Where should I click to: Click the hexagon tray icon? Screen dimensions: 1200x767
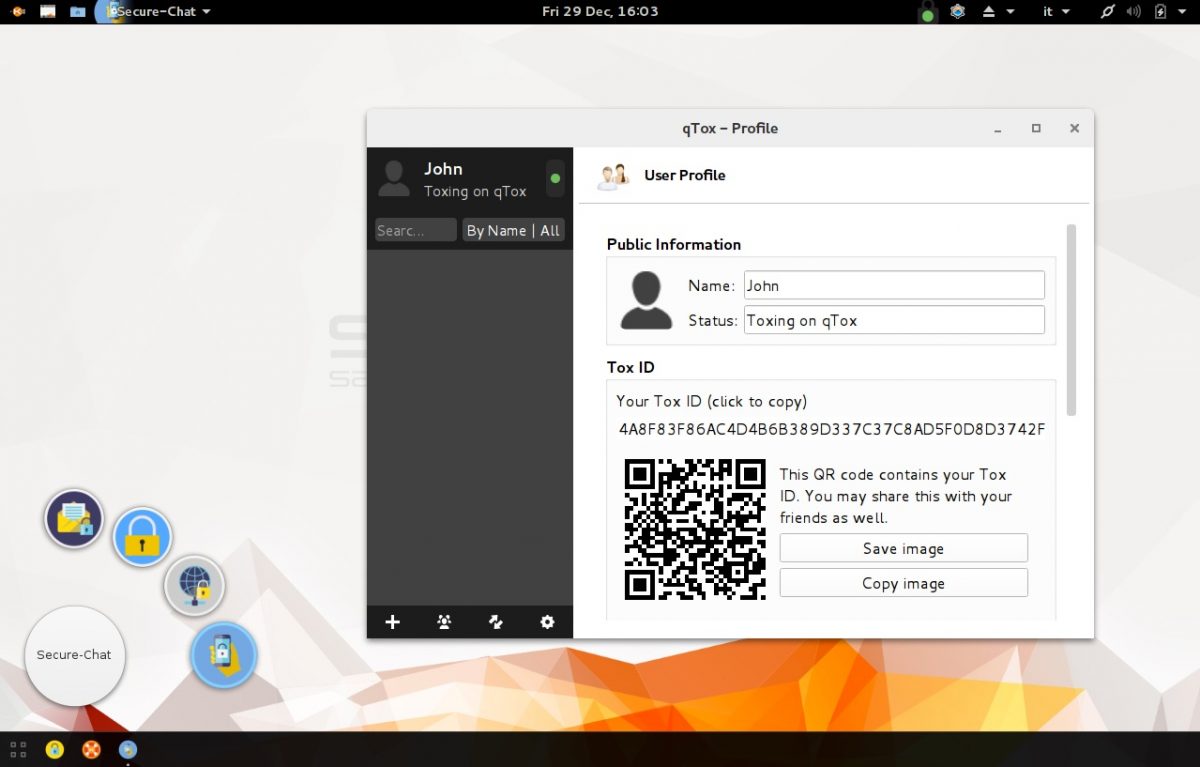[x=957, y=12]
